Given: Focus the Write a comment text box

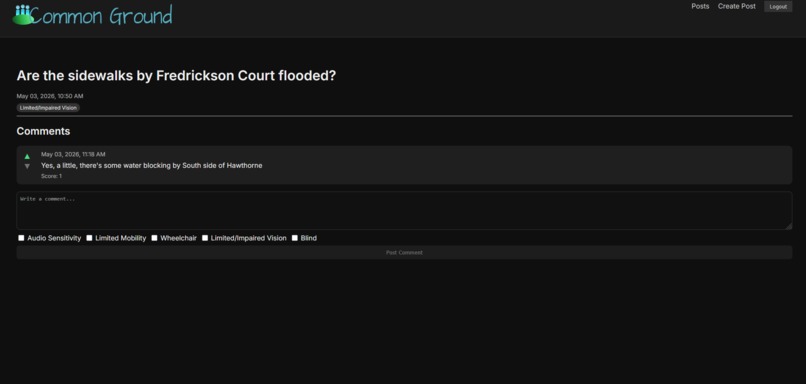Looking at the screenshot, I should pyautogui.click(x=404, y=210).
